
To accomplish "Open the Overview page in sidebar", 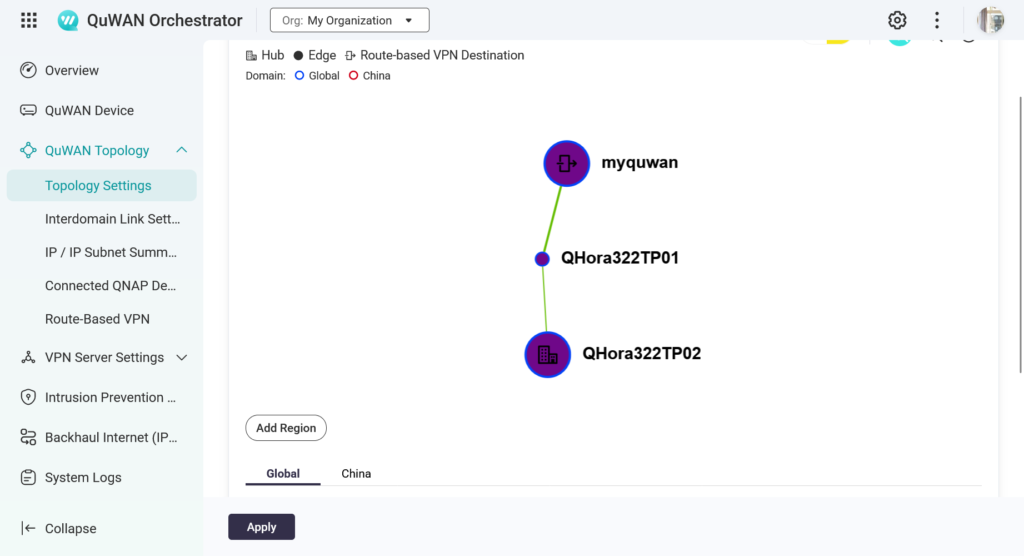I will click(x=71, y=71).
